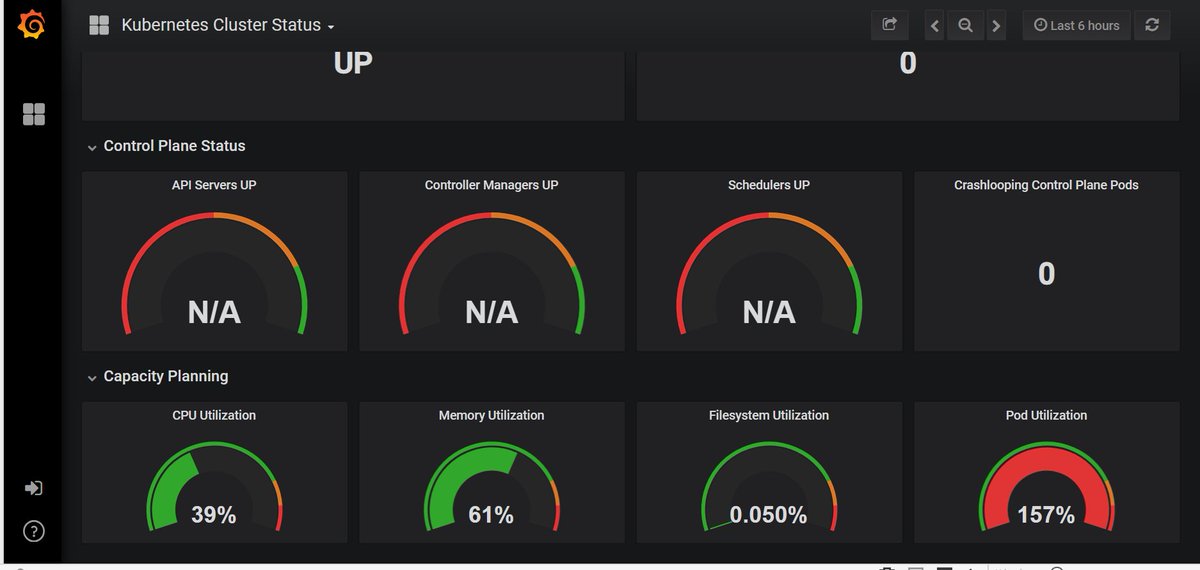
Task: Click the 0.050% filesystem gauge value
Action: (768, 515)
